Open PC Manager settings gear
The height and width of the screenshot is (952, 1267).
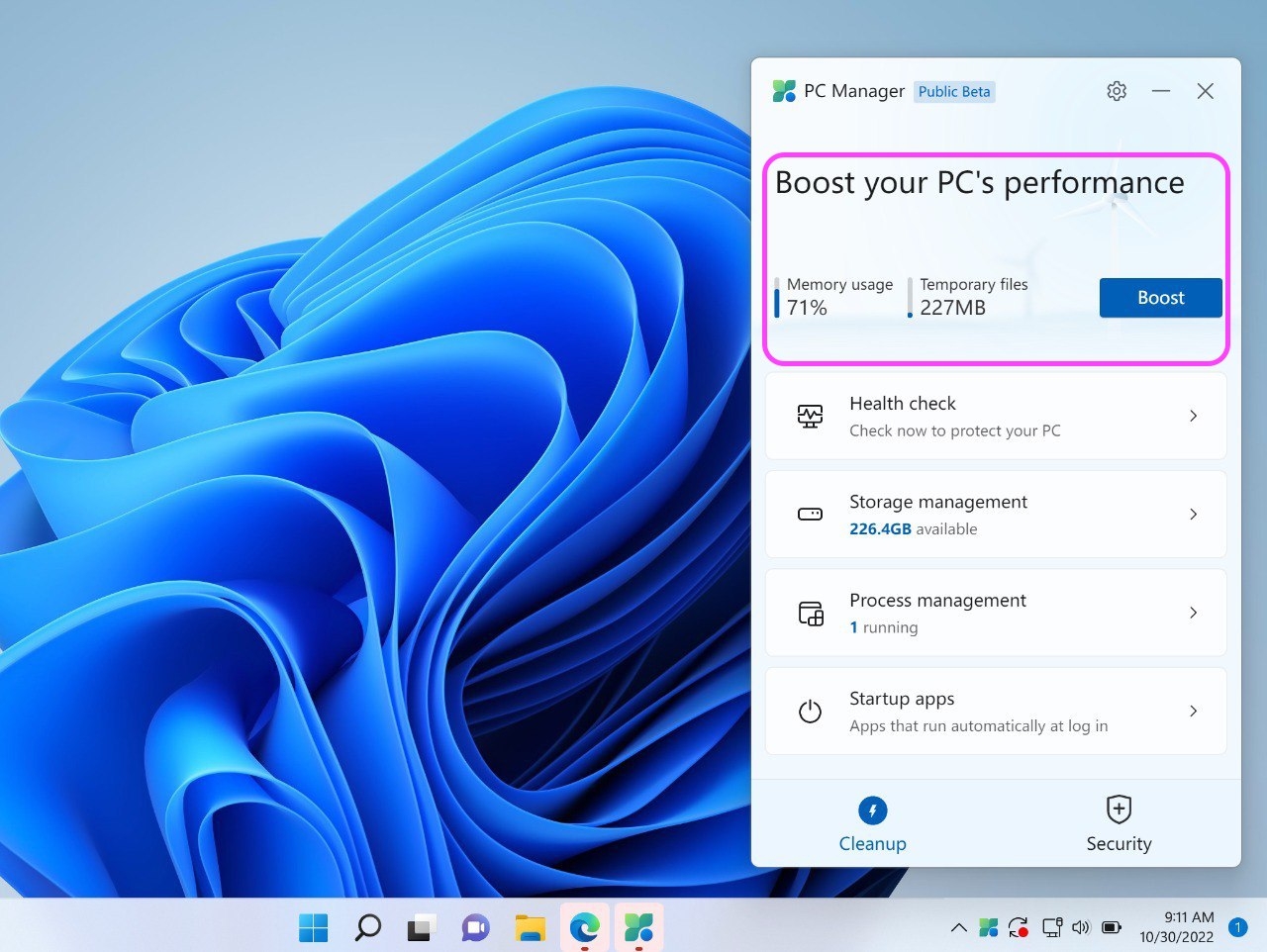(x=1116, y=90)
